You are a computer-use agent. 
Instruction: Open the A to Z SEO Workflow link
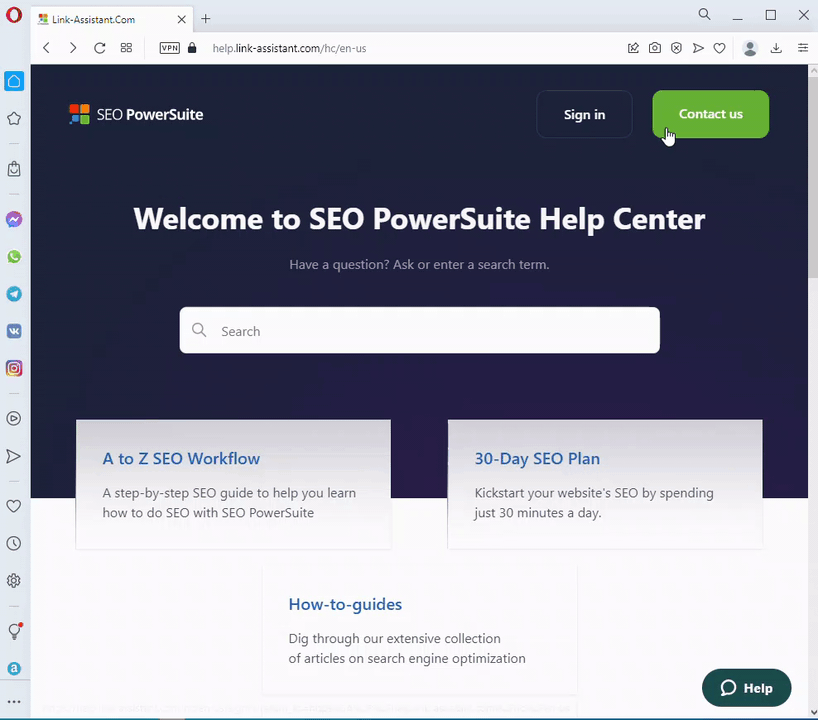tap(181, 459)
